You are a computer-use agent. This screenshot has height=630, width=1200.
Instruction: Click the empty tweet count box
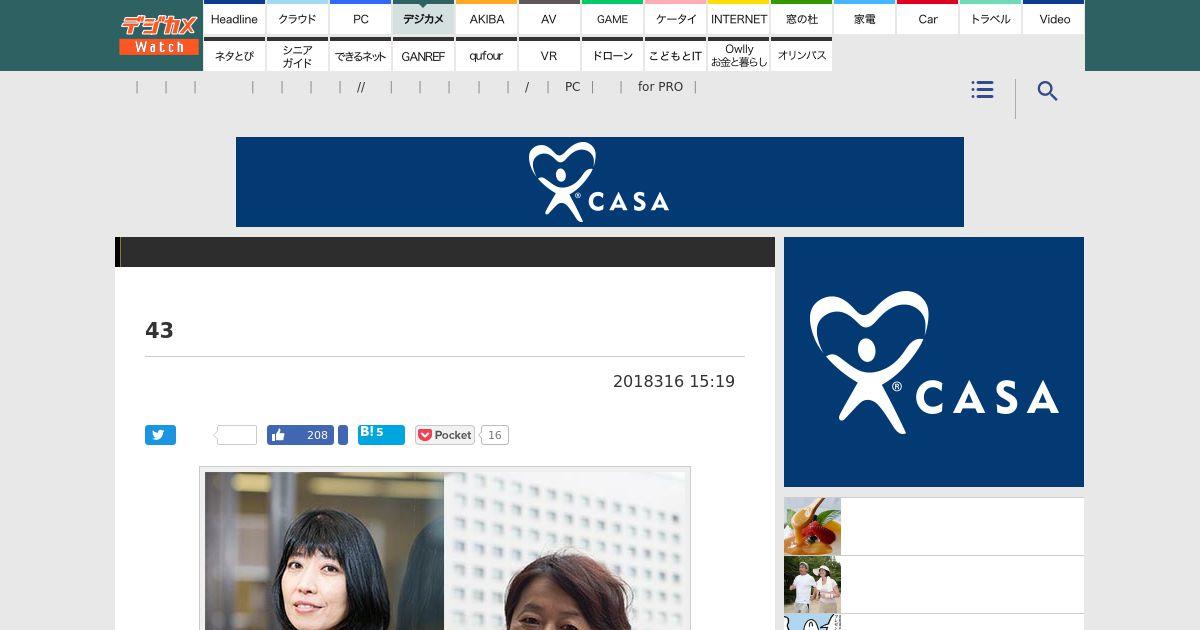pos(236,435)
